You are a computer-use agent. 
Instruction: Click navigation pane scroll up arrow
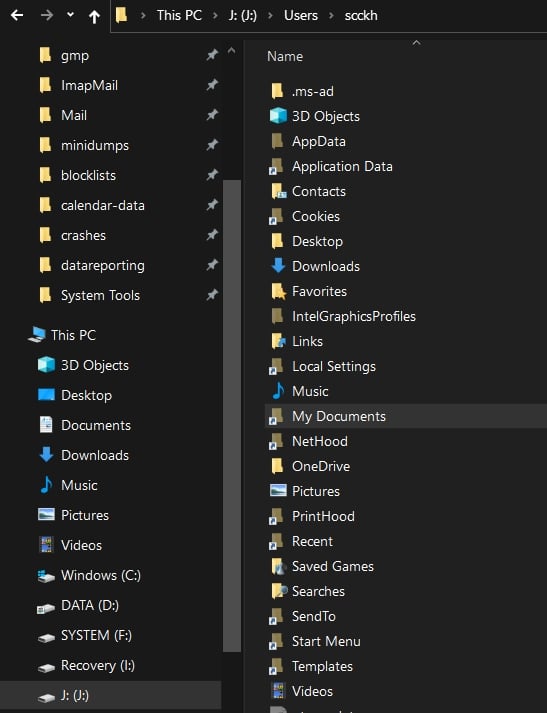[x=231, y=50]
